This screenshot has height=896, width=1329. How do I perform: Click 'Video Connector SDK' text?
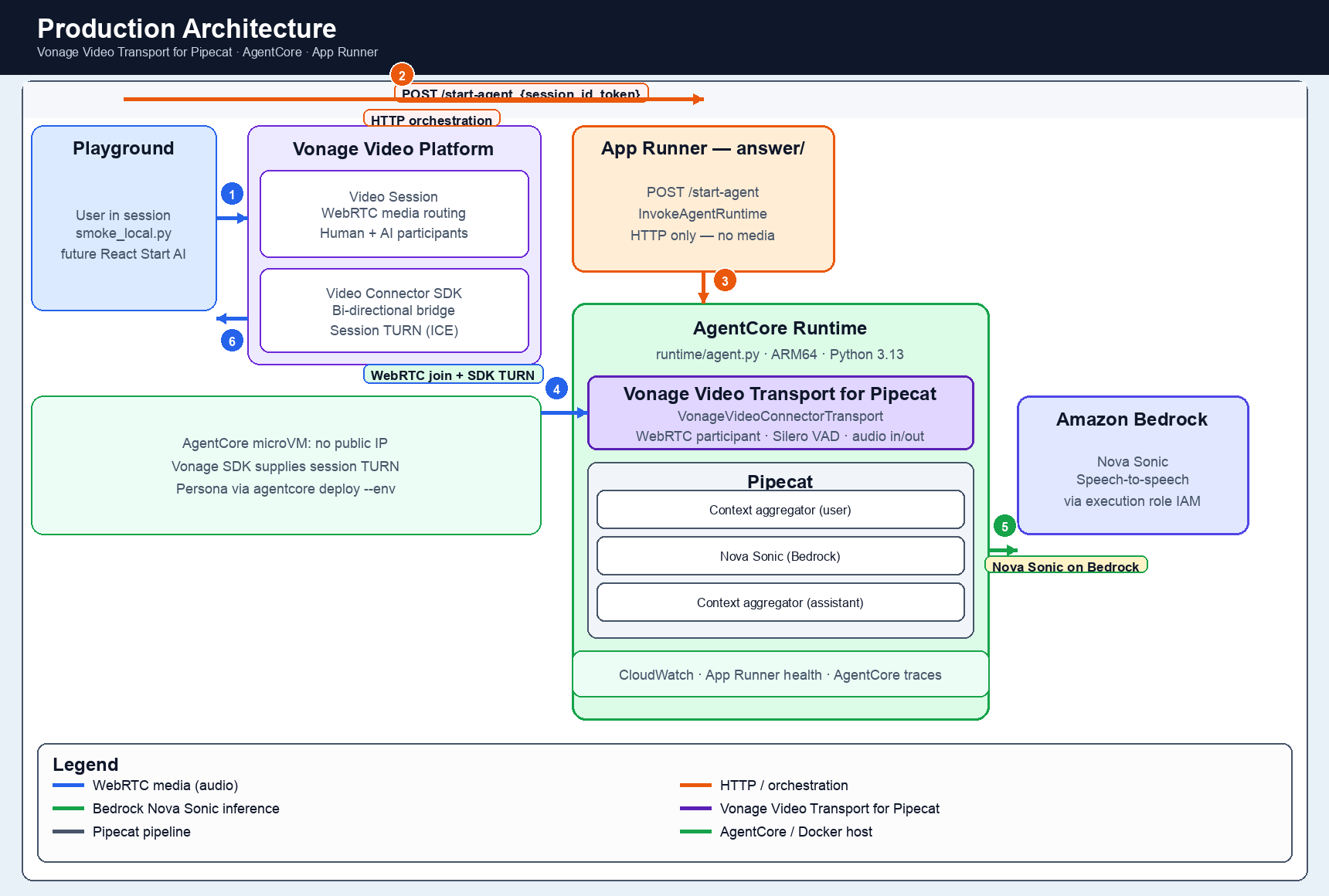point(394,294)
